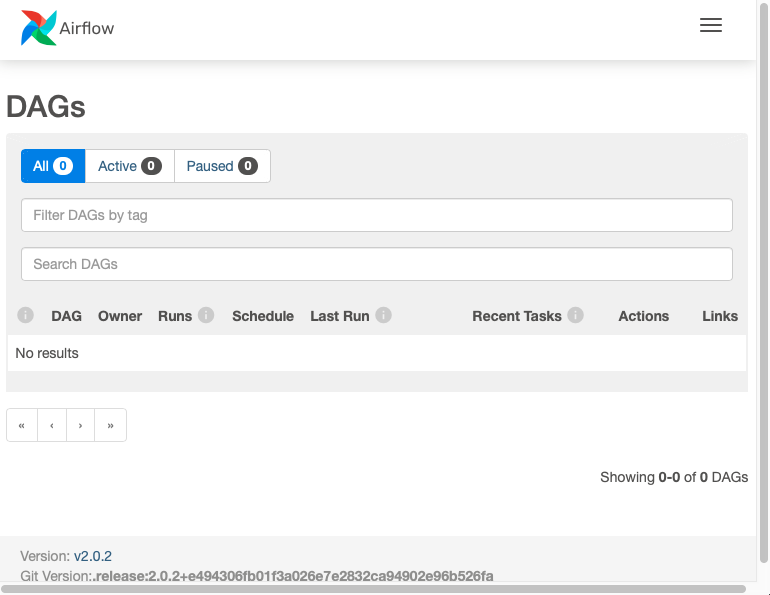The image size is (770, 595).
Task: Select the Paused DAGs filter tab
Action: coord(222,166)
